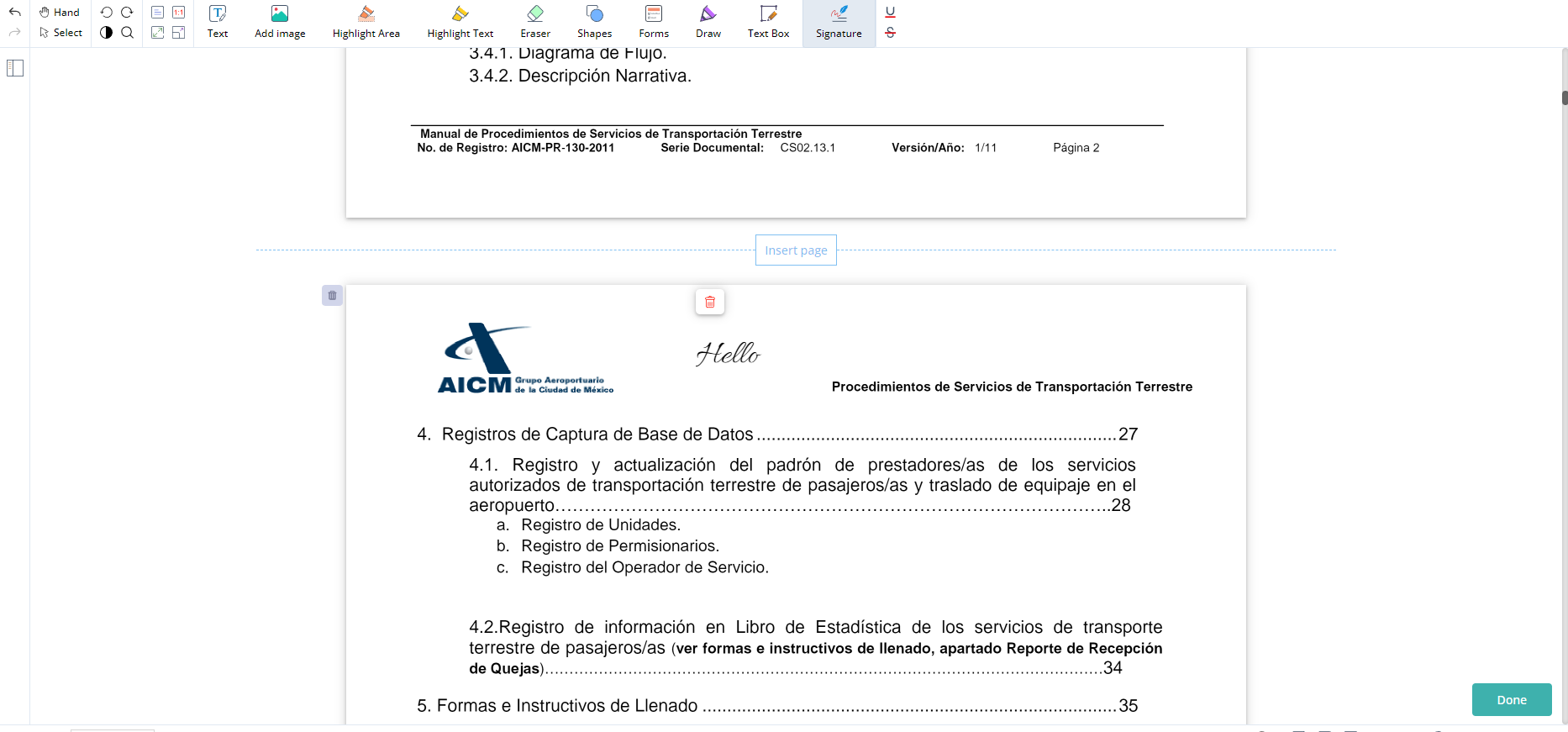Open the Add image tool

[x=280, y=23]
